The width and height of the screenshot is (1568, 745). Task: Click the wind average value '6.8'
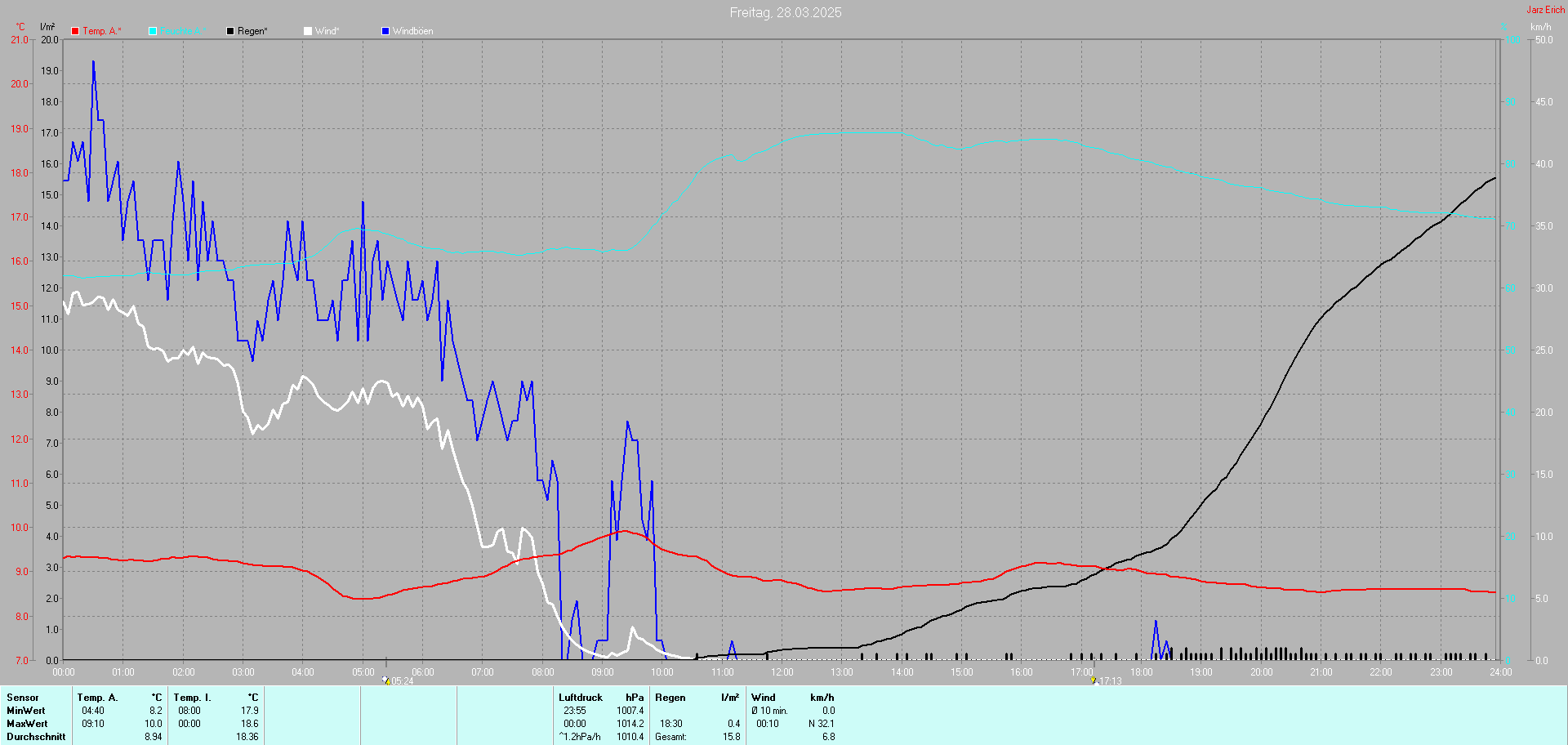click(829, 737)
